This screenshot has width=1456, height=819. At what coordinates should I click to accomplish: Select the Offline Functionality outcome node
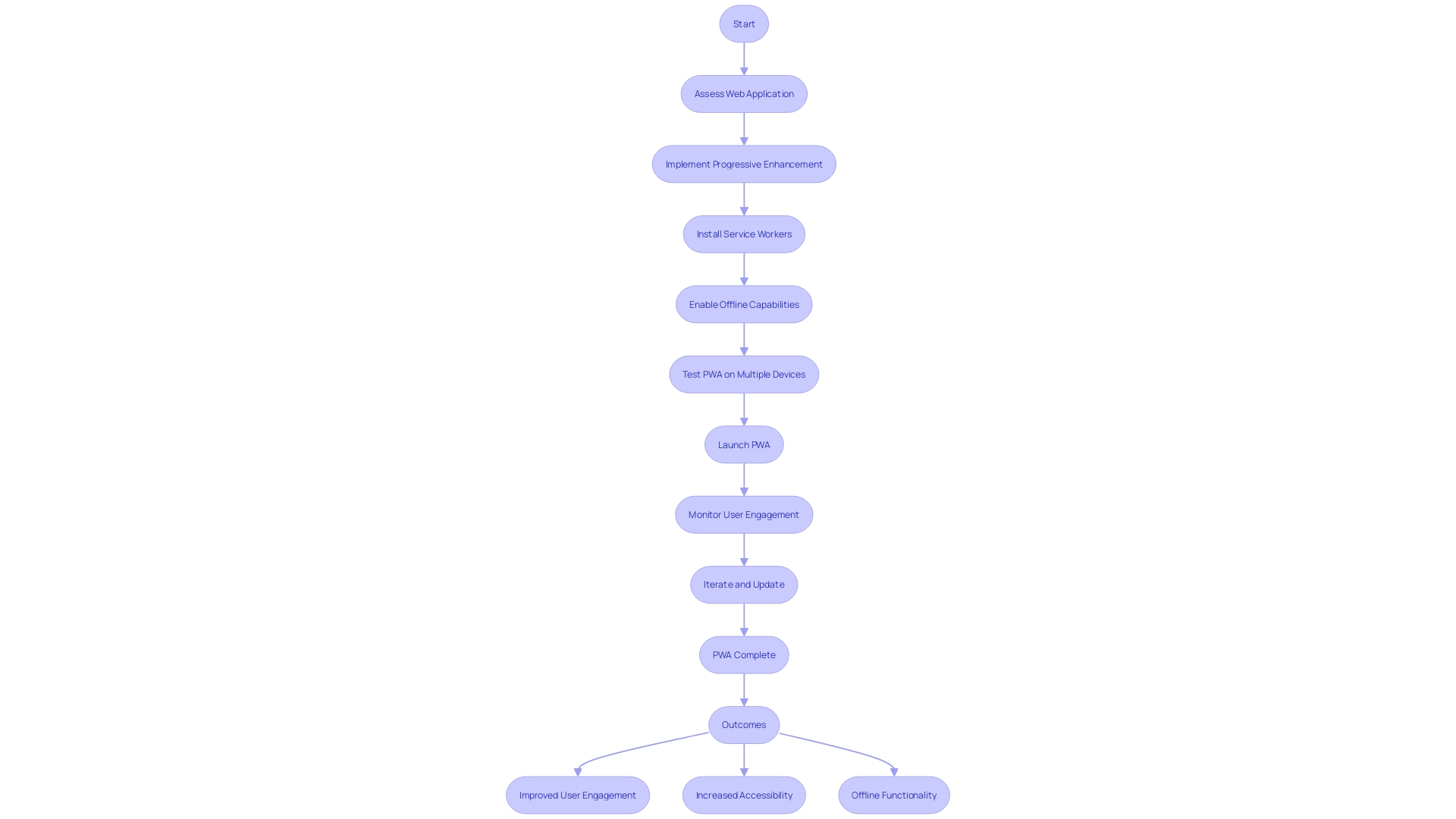tap(893, 794)
